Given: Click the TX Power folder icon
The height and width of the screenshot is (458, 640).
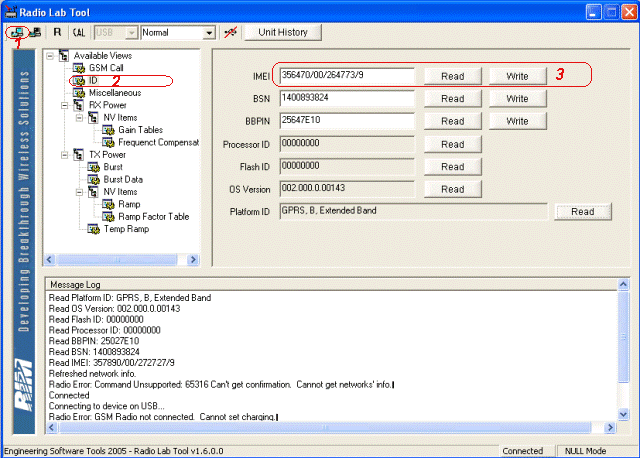Looking at the screenshot, I should pyautogui.click(x=79, y=155).
